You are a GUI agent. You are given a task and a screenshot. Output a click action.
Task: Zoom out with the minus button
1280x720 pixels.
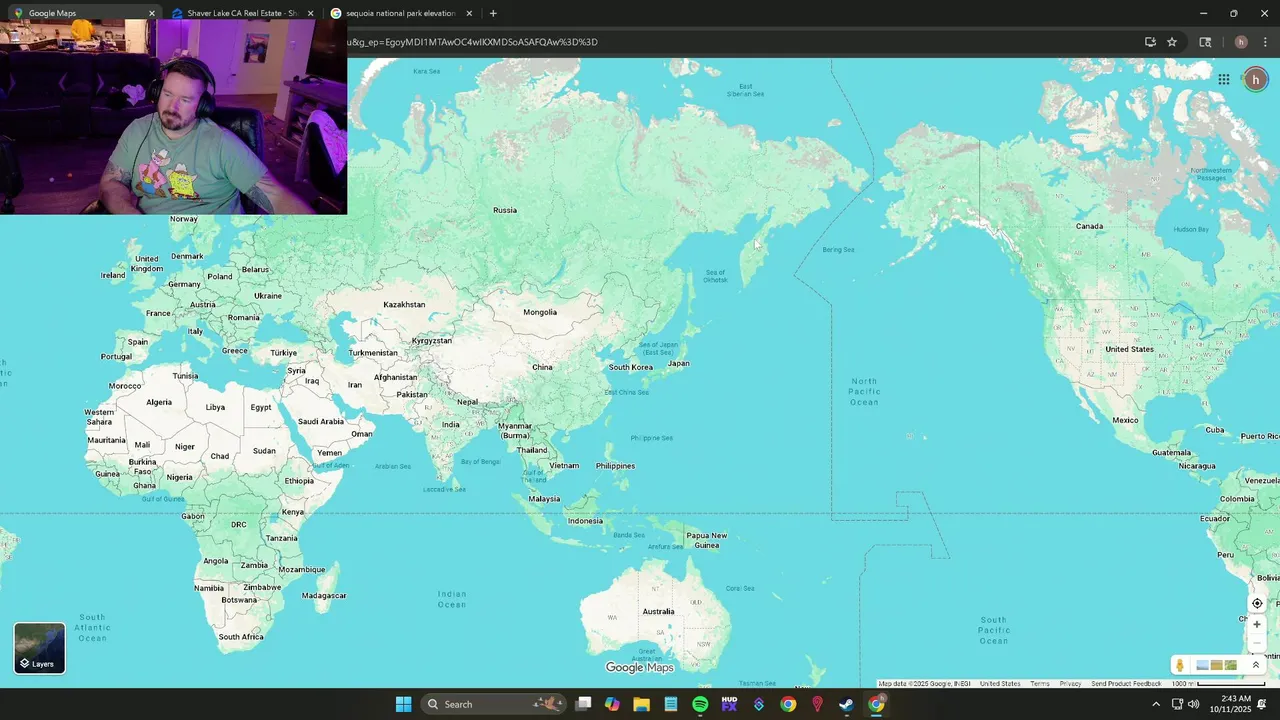pyautogui.click(x=1257, y=643)
